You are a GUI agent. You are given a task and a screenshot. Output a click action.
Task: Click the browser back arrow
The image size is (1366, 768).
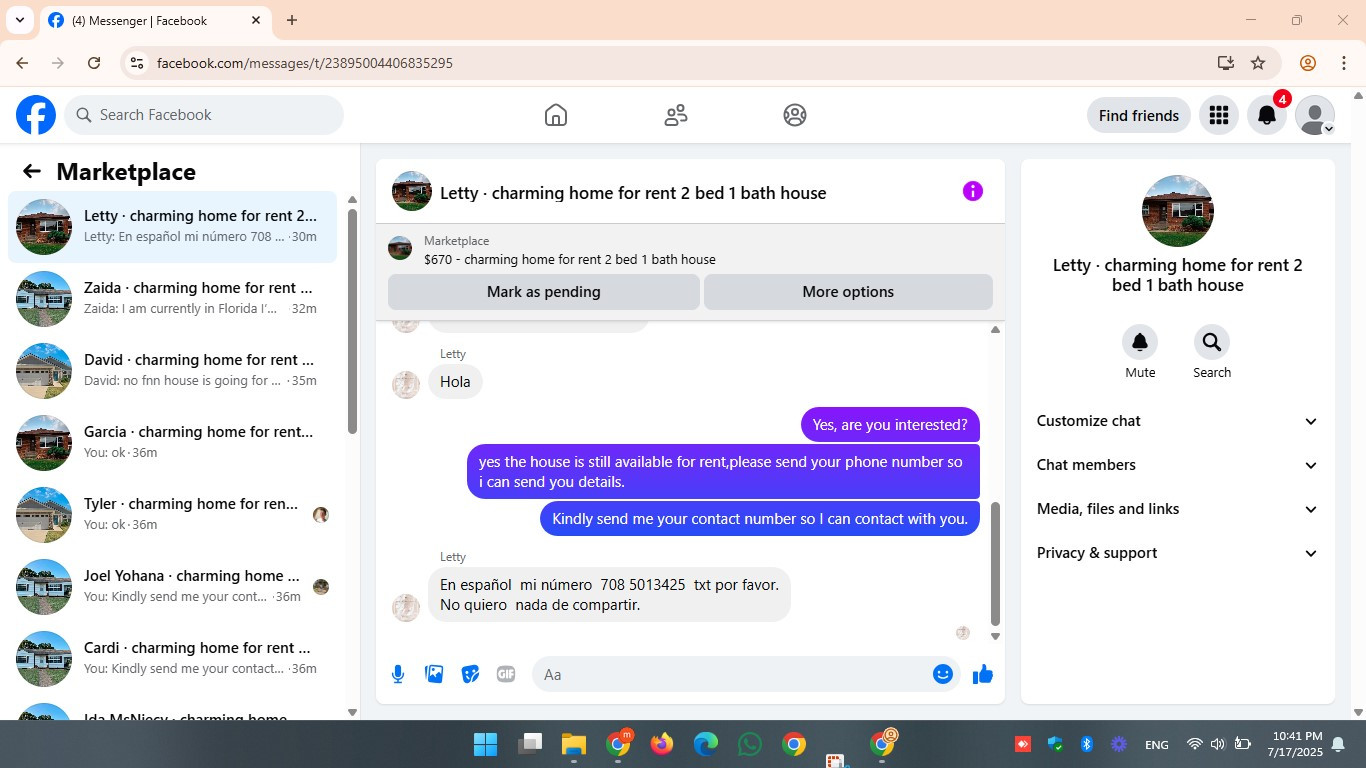coord(22,63)
